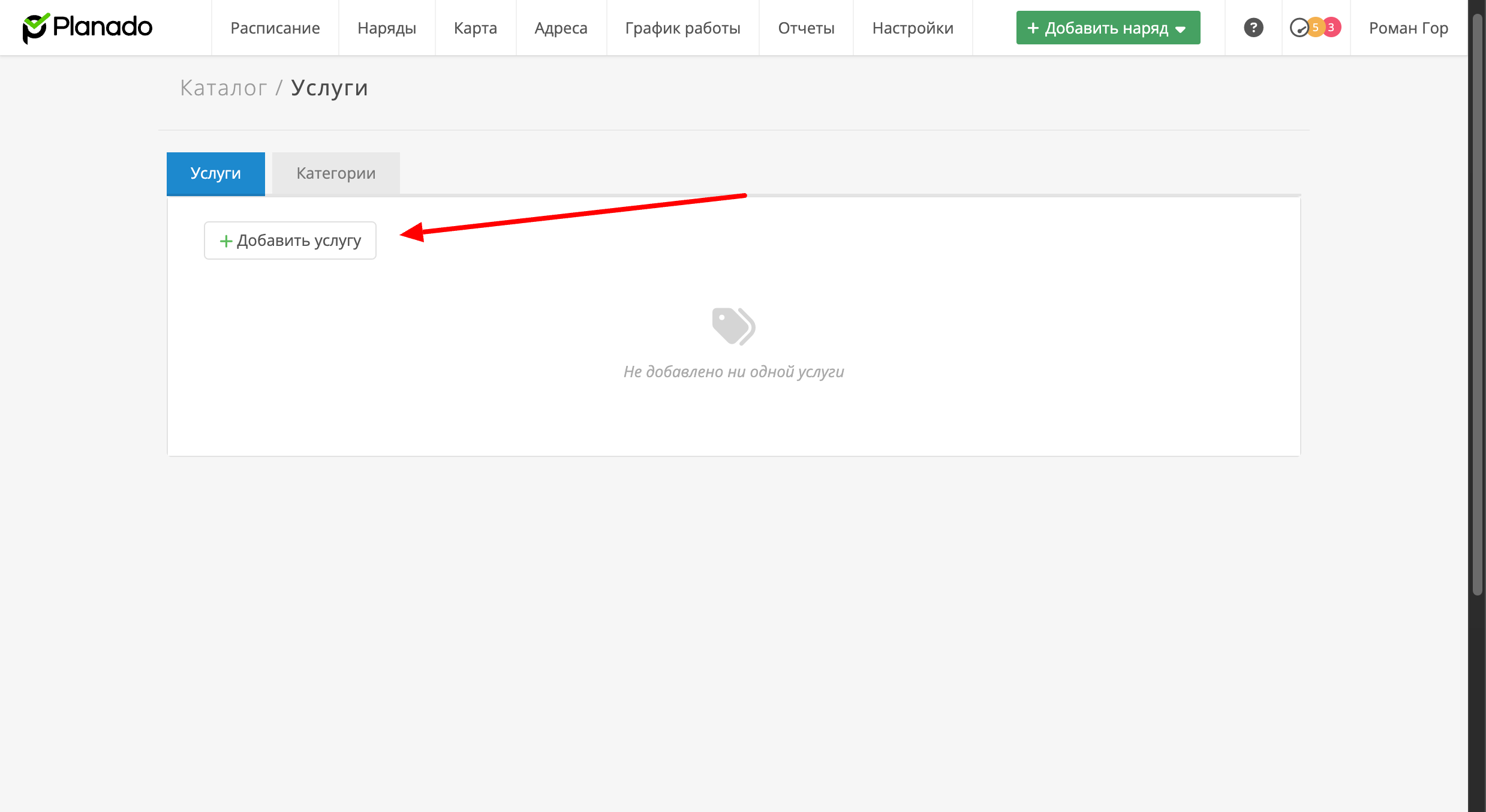Viewport: 1486px width, 812px height.
Task: Click the vertical scrollbar on the right
Action: point(1477,300)
